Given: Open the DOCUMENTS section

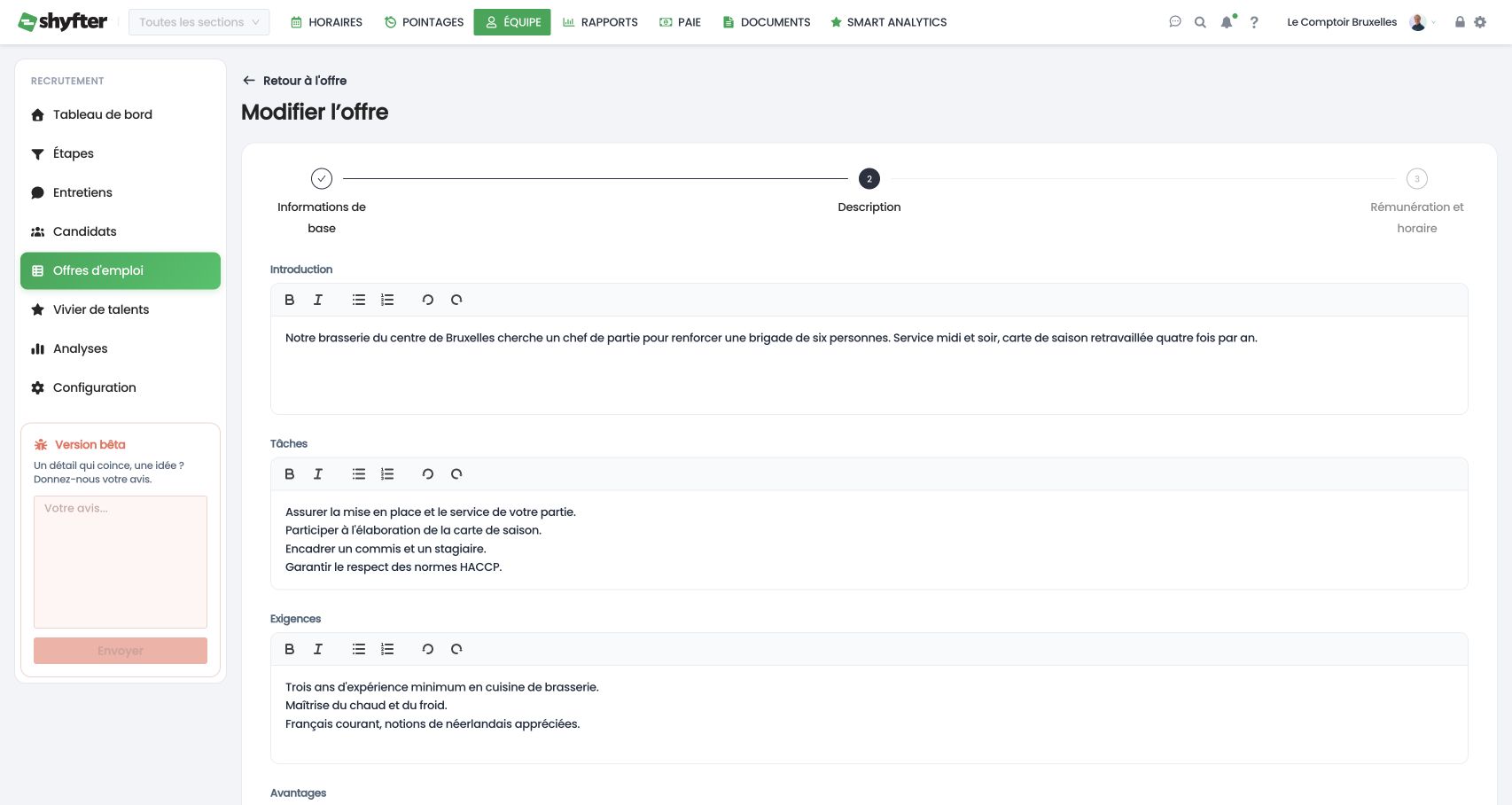Looking at the screenshot, I should pyautogui.click(x=767, y=22).
